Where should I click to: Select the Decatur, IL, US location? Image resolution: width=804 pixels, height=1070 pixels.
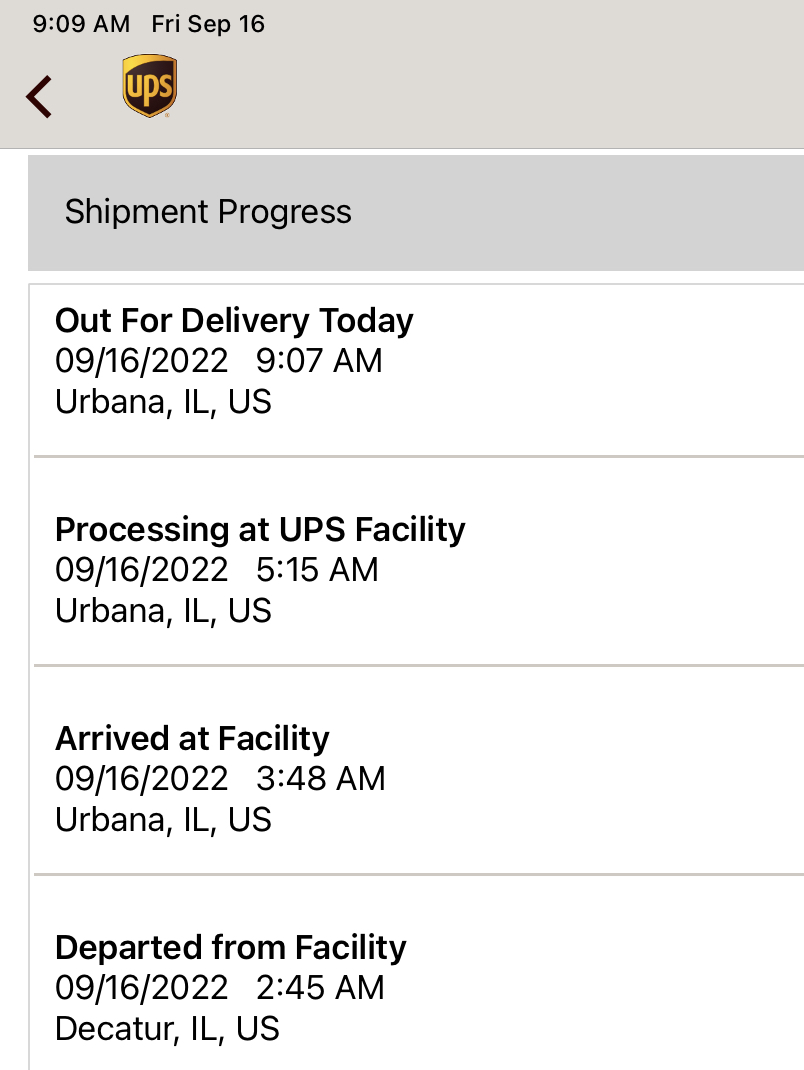point(167,1029)
